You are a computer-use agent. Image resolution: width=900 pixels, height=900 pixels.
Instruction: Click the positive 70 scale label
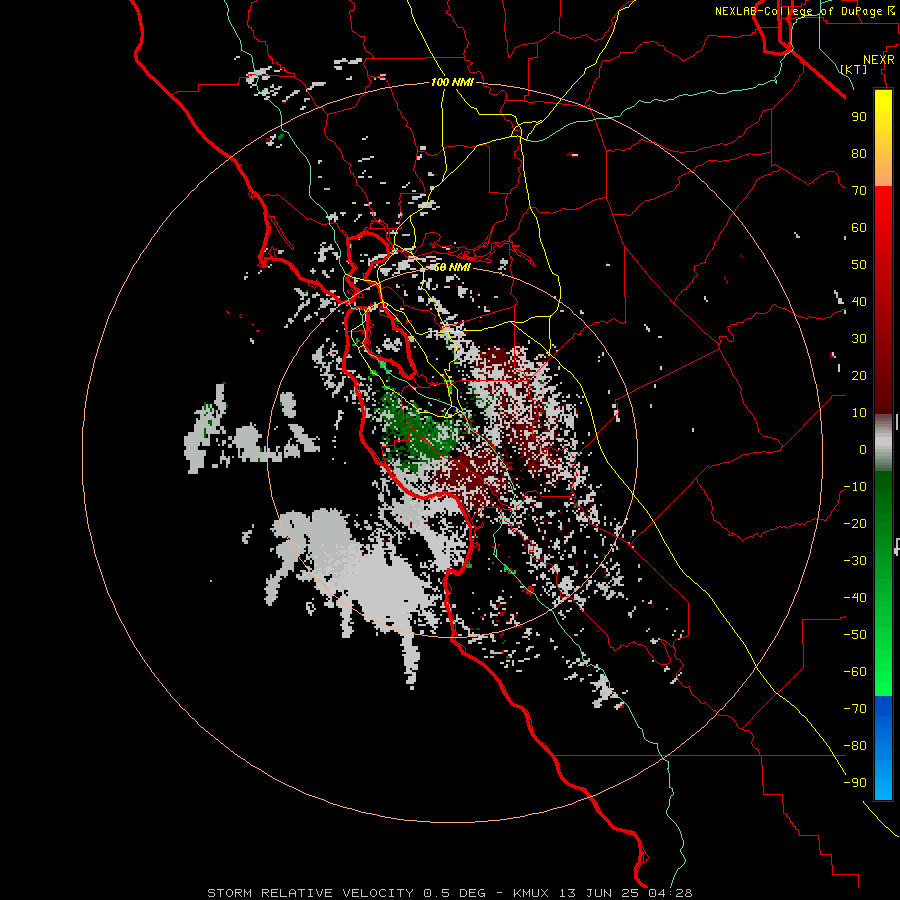(859, 191)
